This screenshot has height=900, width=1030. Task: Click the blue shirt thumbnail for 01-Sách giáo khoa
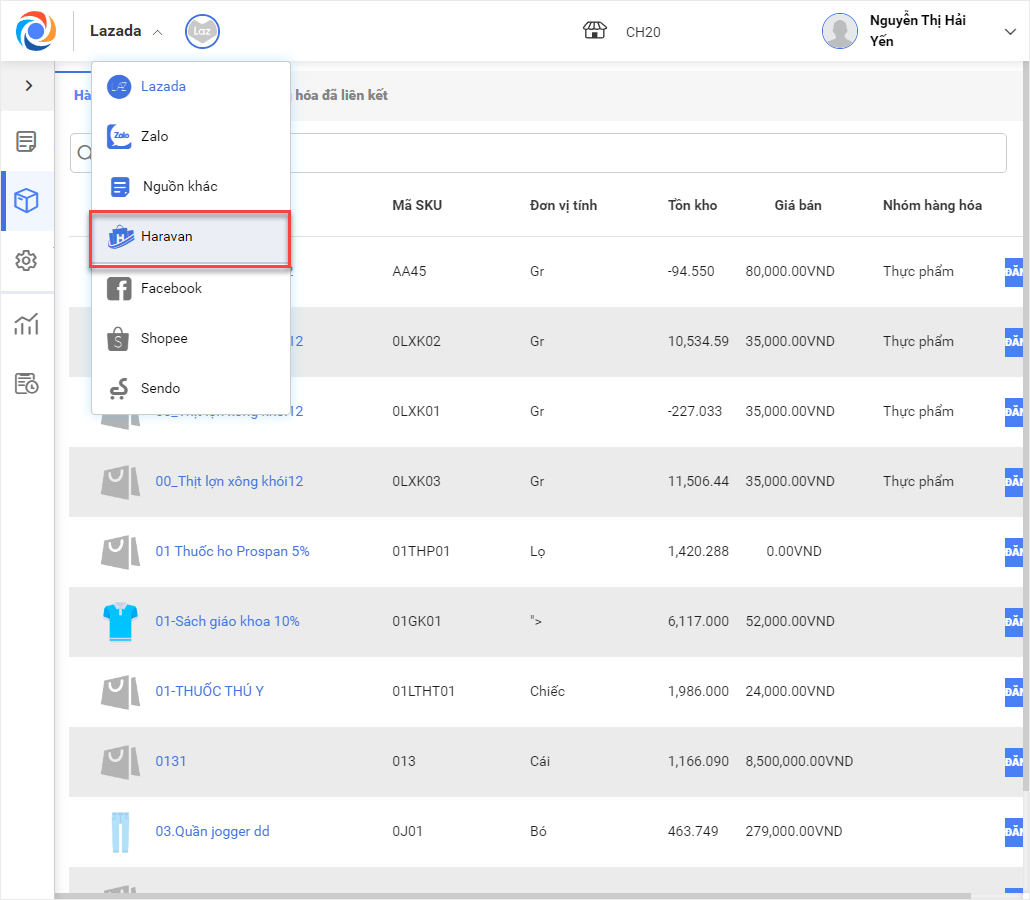[119, 621]
